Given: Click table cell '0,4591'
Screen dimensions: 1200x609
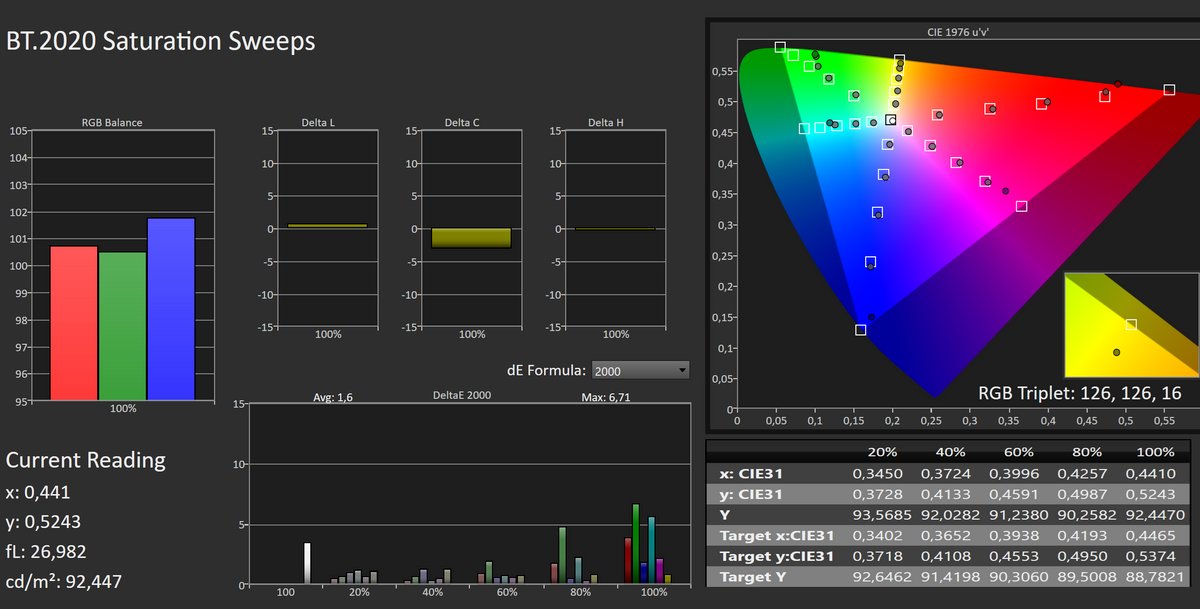Looking at the screenshot, I should [x=1013, y=494].
